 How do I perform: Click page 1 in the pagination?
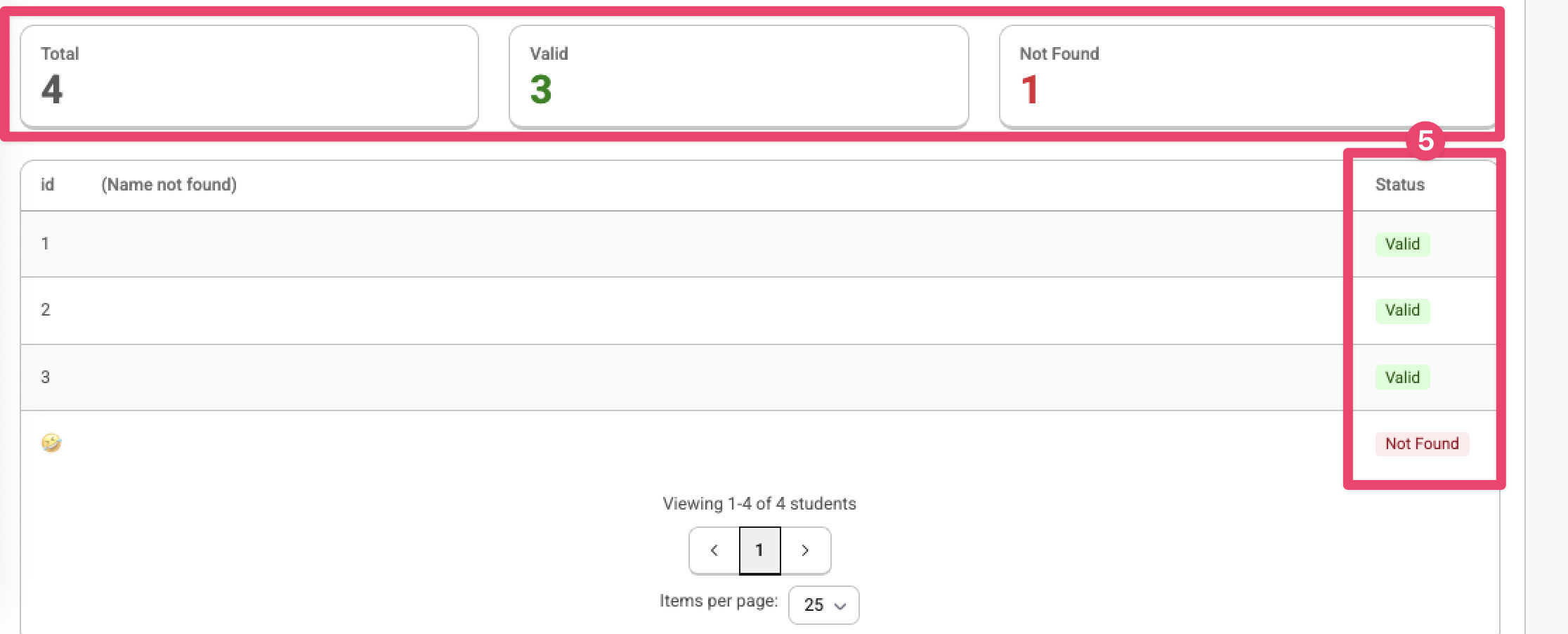[759, 550]
